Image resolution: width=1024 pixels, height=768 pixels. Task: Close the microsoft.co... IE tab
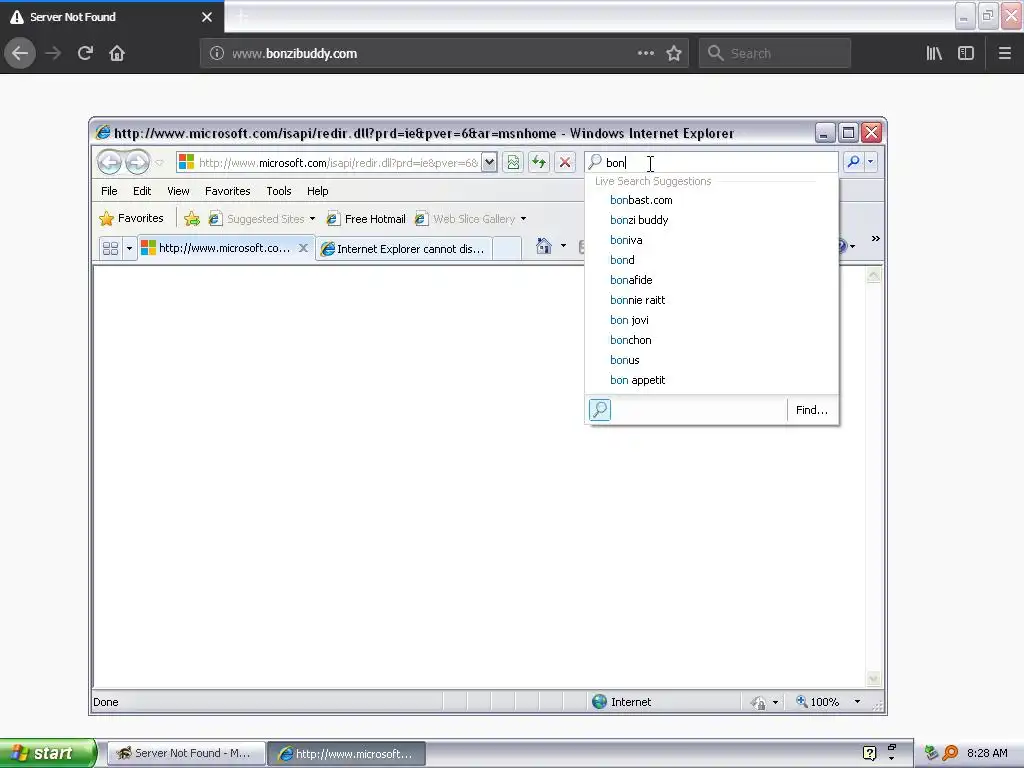(x=303, y=248)
